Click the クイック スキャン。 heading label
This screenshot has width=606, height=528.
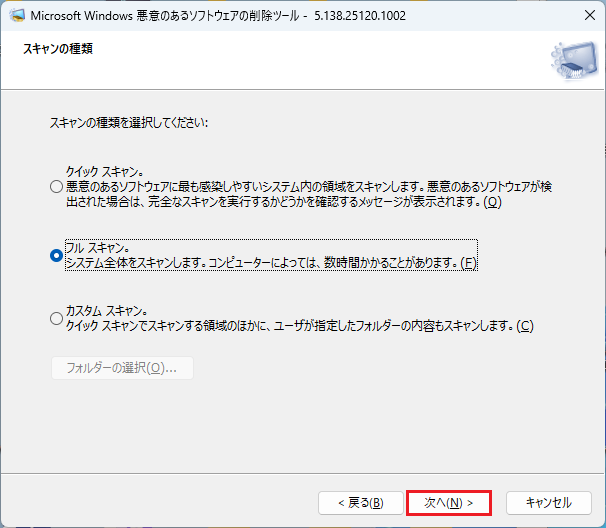(x=104, y=172)
